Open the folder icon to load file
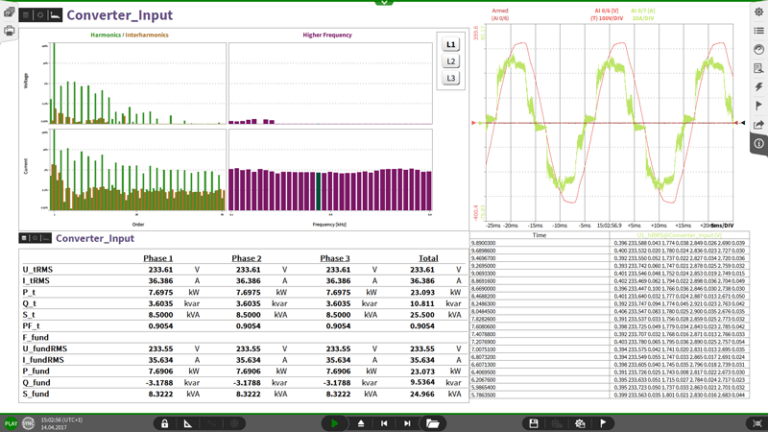This screenshot has height=432, width=768. 433,423
